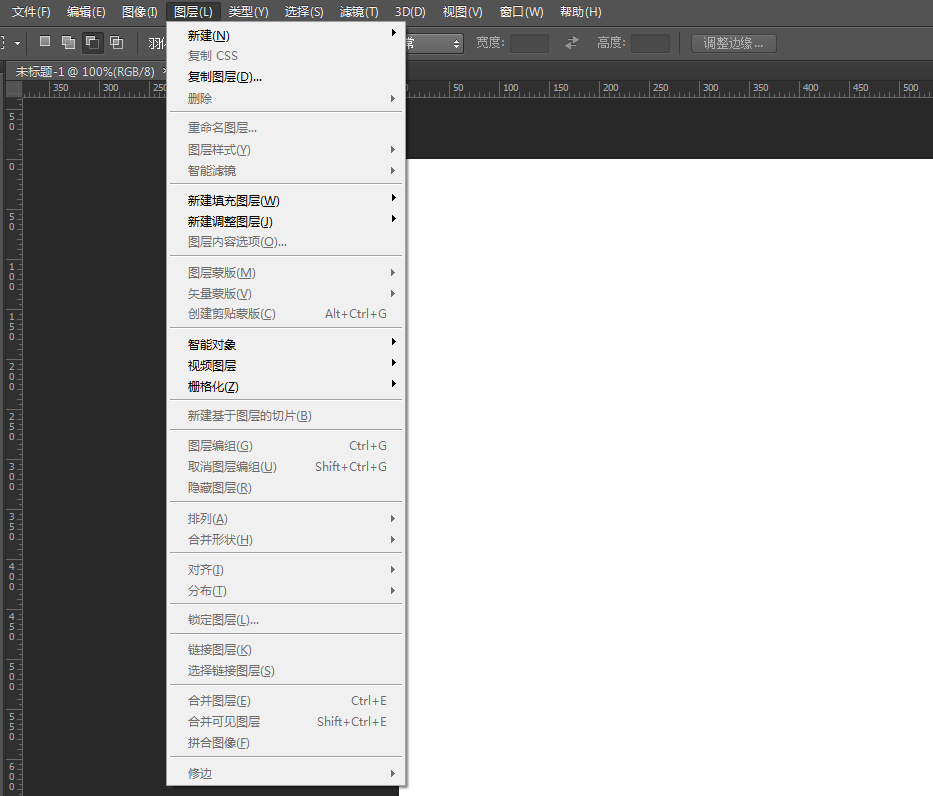
Task: Switch to the 未标题-1 document tab
Action: tap(84, 71)
